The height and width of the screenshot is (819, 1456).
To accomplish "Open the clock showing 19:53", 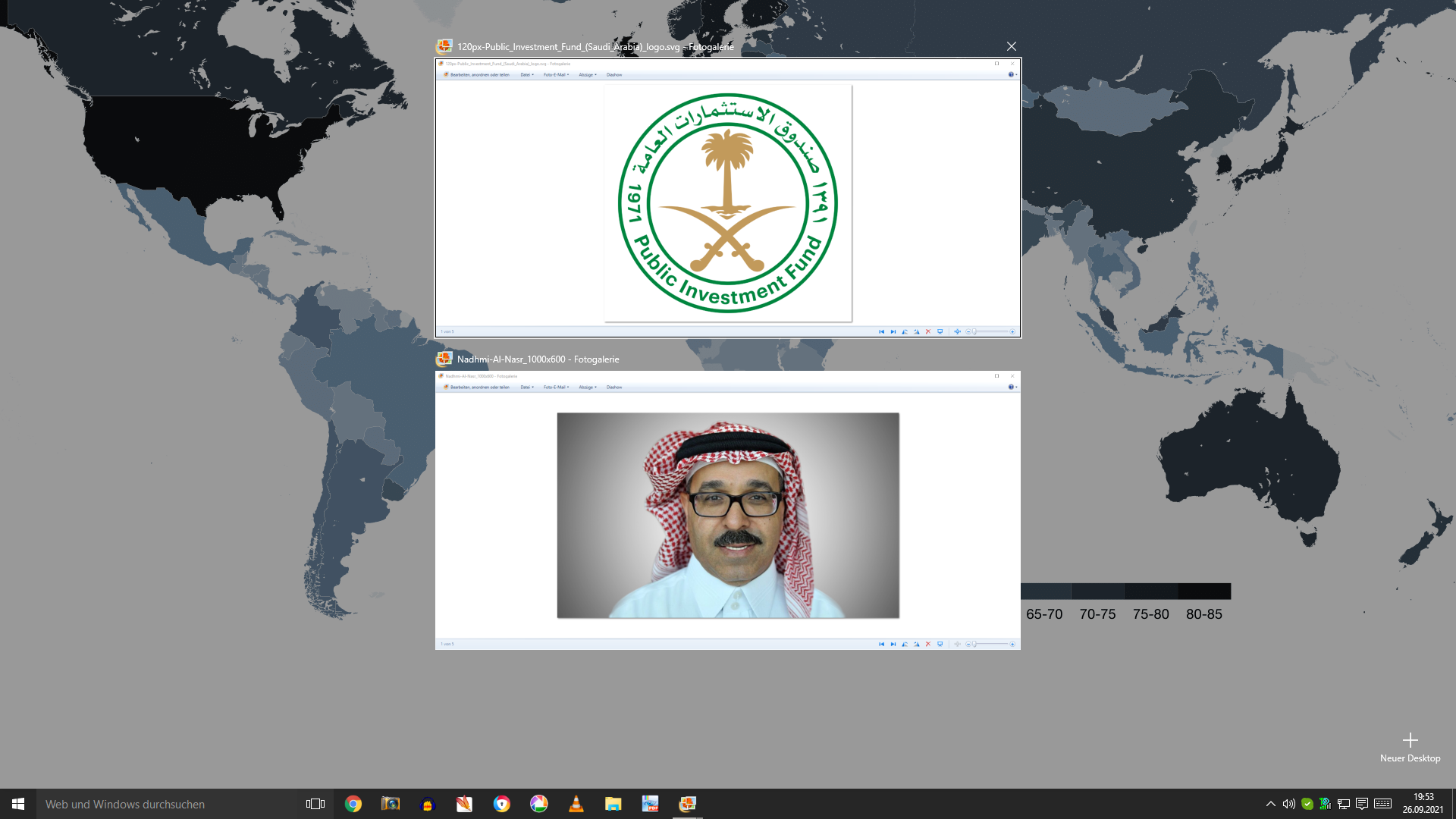I will pos(1423,804).
